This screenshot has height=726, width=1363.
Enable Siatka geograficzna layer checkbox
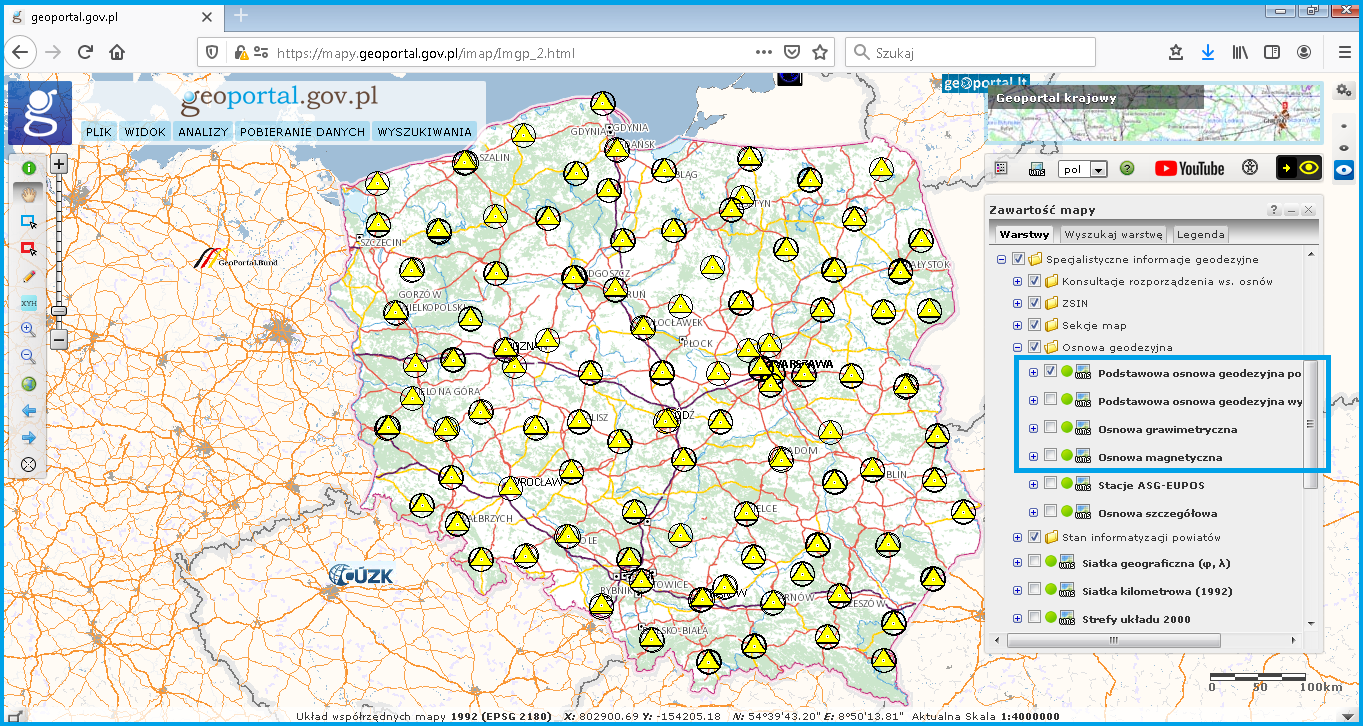[1035, 562]
